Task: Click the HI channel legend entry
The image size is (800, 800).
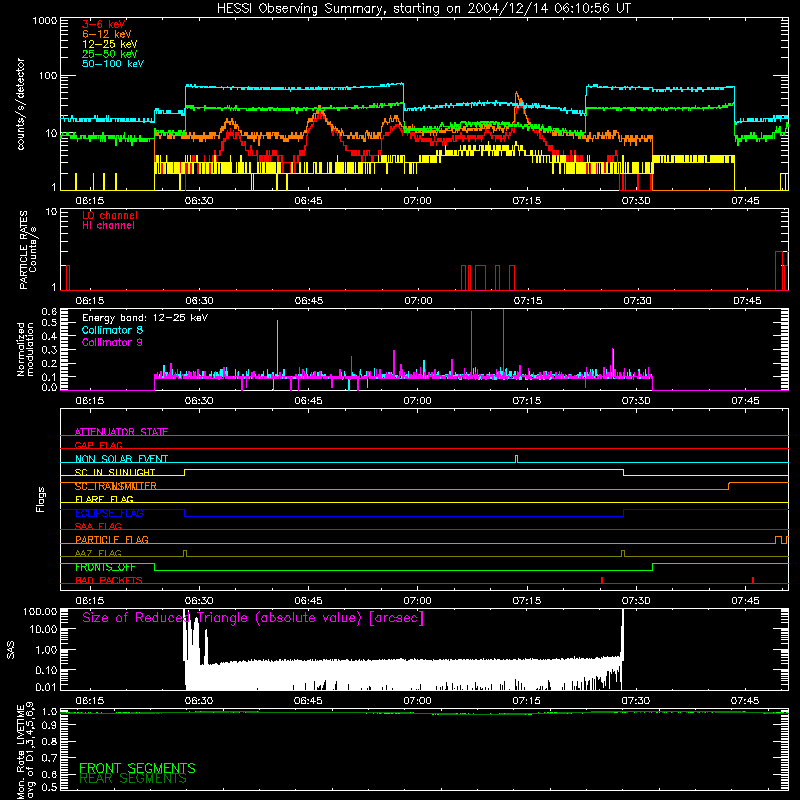Action: click(x=108, y=226)
